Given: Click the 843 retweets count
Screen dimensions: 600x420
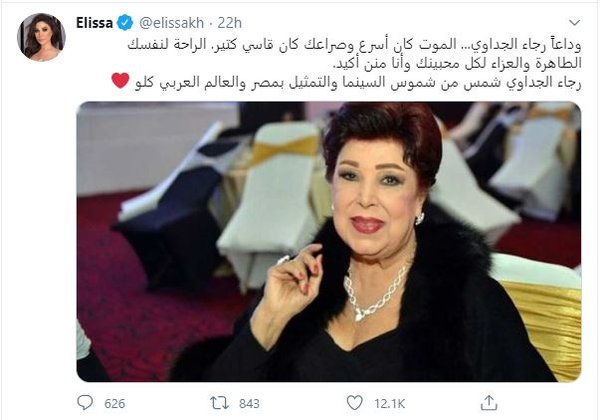Looking at the screenshot, I should pyautogui.click(x=249, y=404).
